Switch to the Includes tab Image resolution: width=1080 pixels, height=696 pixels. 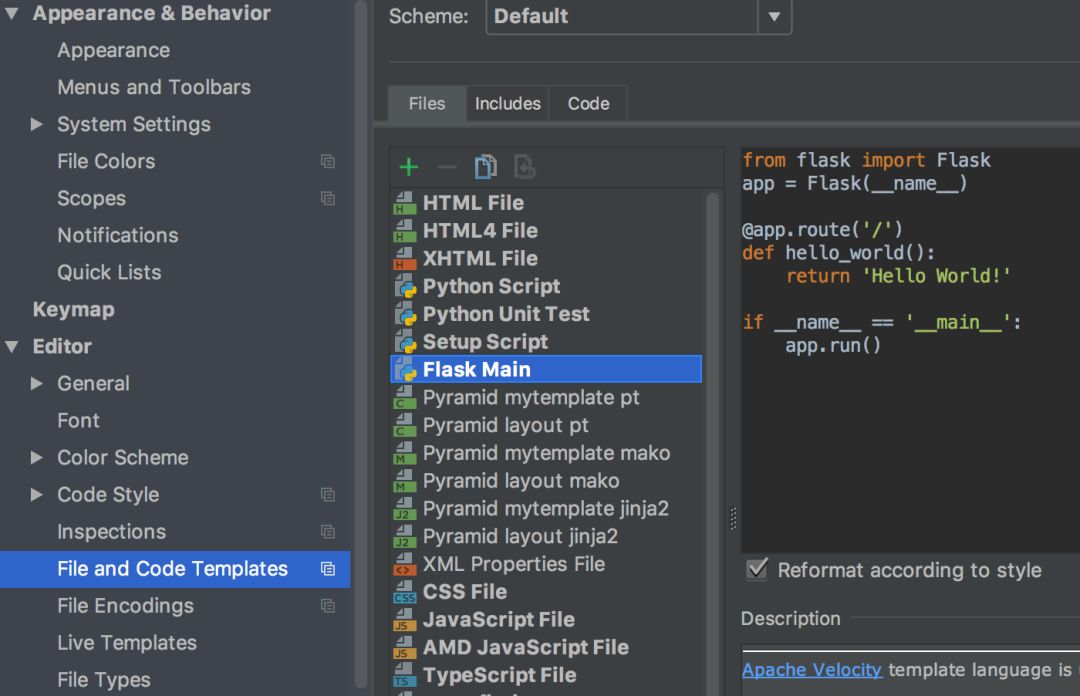507,104
